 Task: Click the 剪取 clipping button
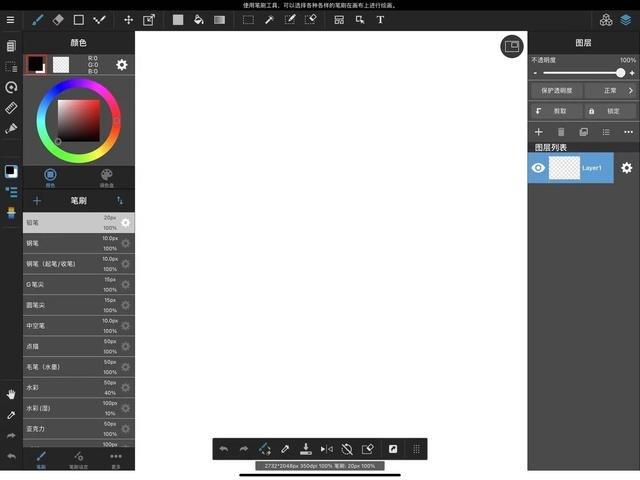[555, 111]
